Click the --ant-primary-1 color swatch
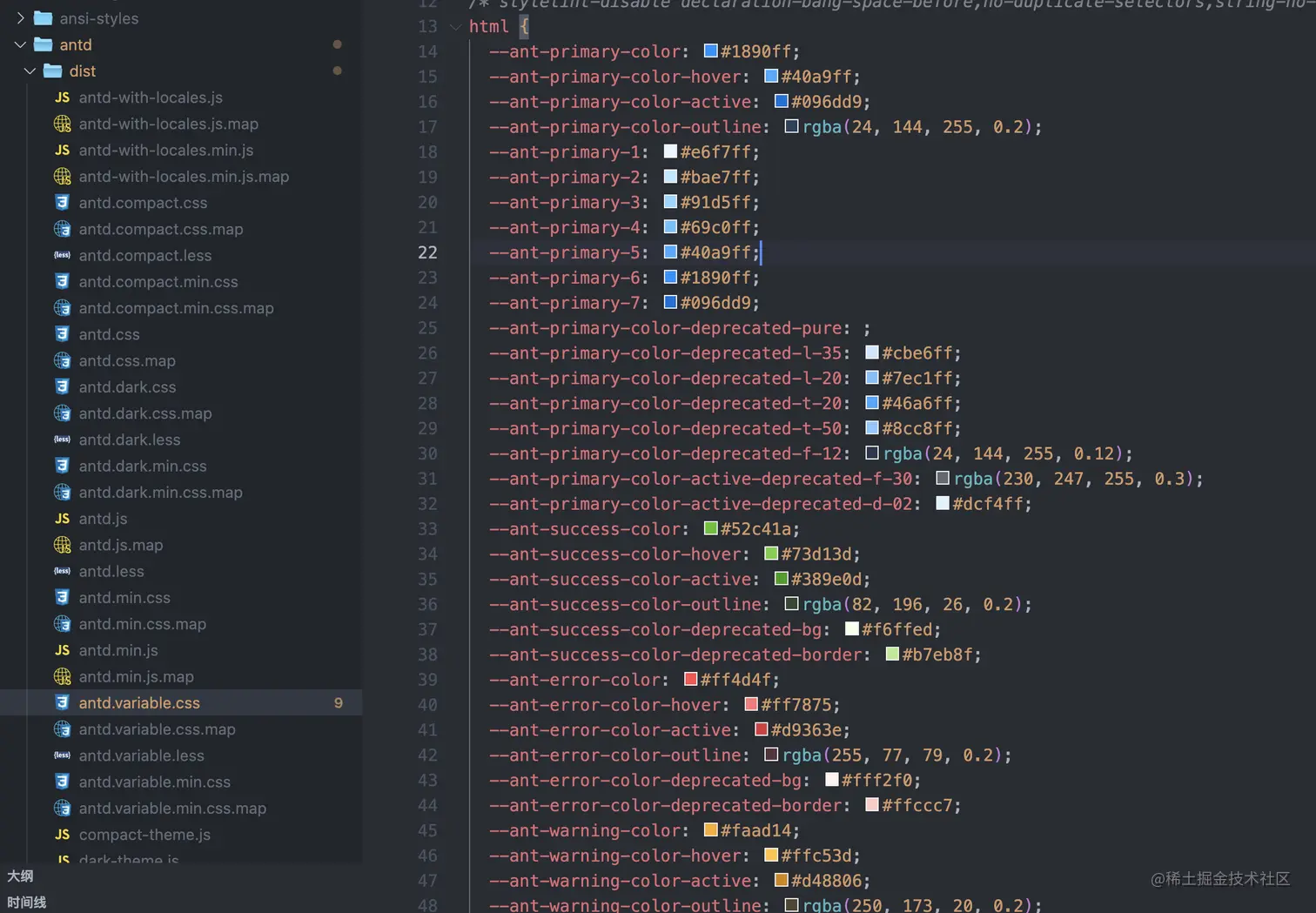This screenshot has height=913, width=1316. point(670,151)
